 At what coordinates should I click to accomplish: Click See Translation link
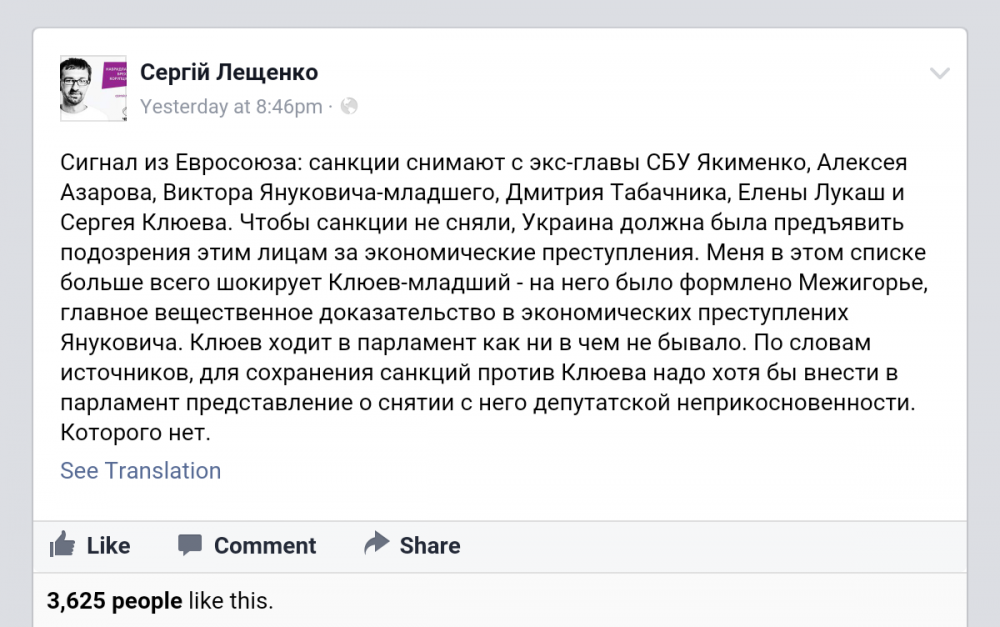tap(140, 471)
